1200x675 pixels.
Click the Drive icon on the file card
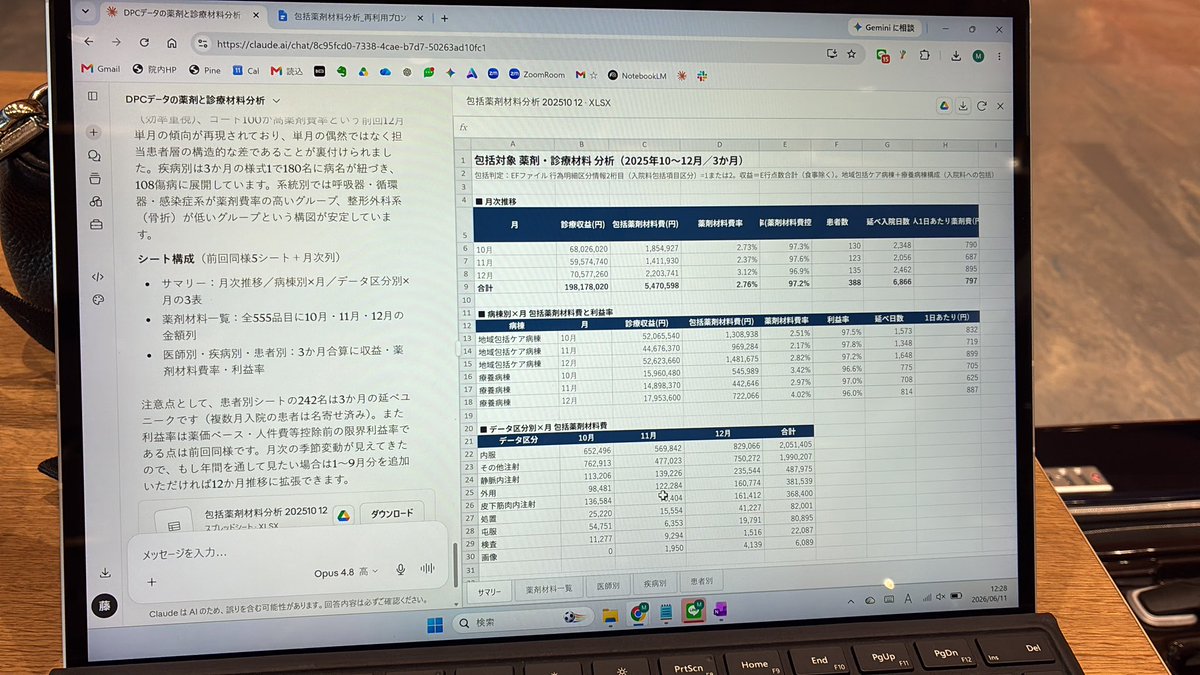(x=343, y=514)
